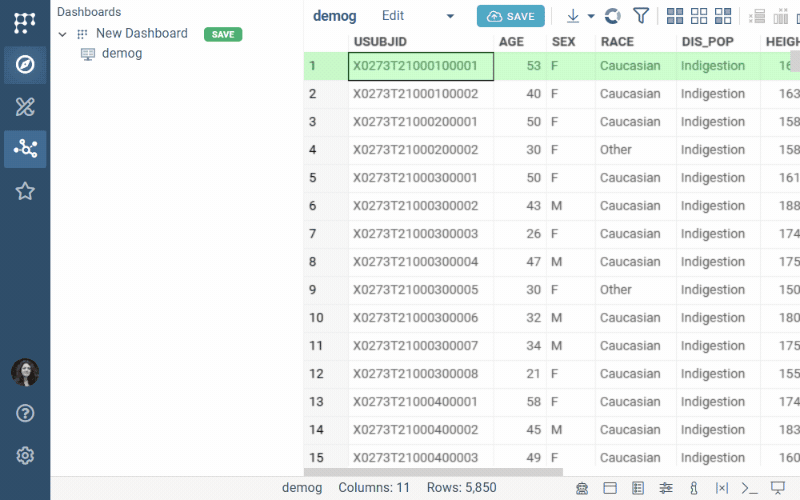Select cell X0273T21000200002
800x500 pixels.
[421, 150]
